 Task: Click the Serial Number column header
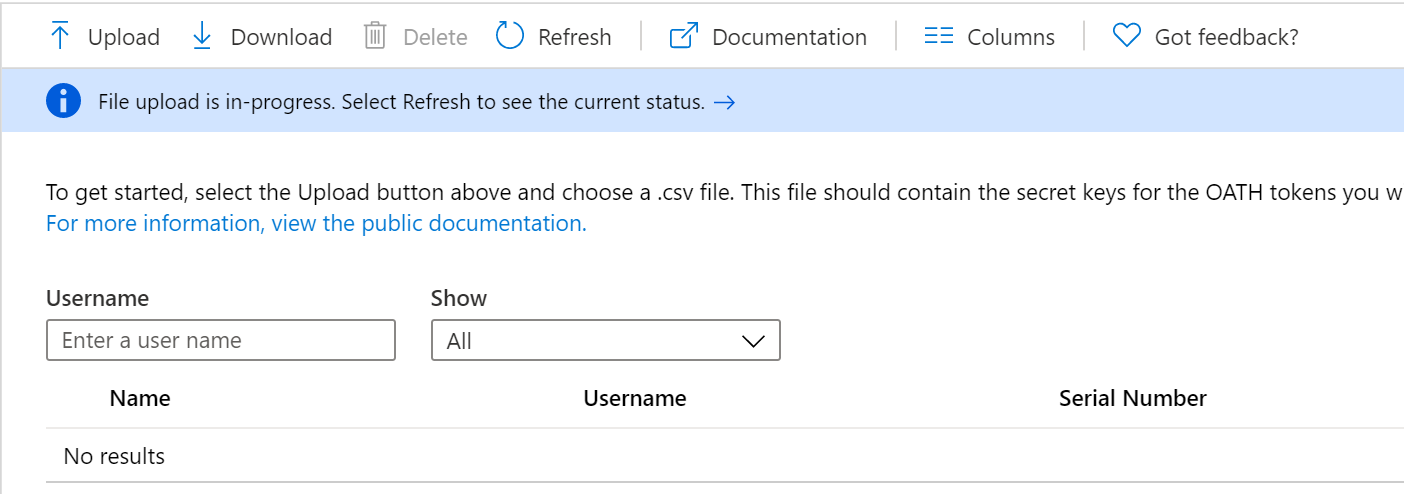point(1132,398)
